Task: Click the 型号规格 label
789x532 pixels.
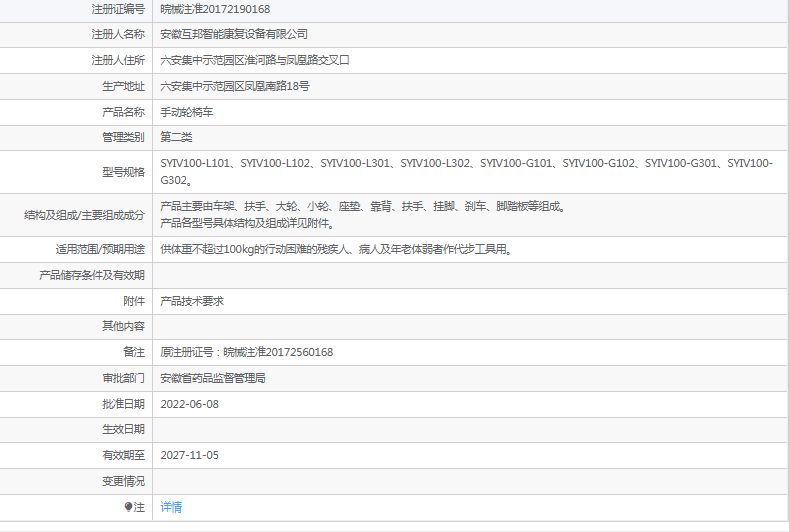Action: [124, 172]
